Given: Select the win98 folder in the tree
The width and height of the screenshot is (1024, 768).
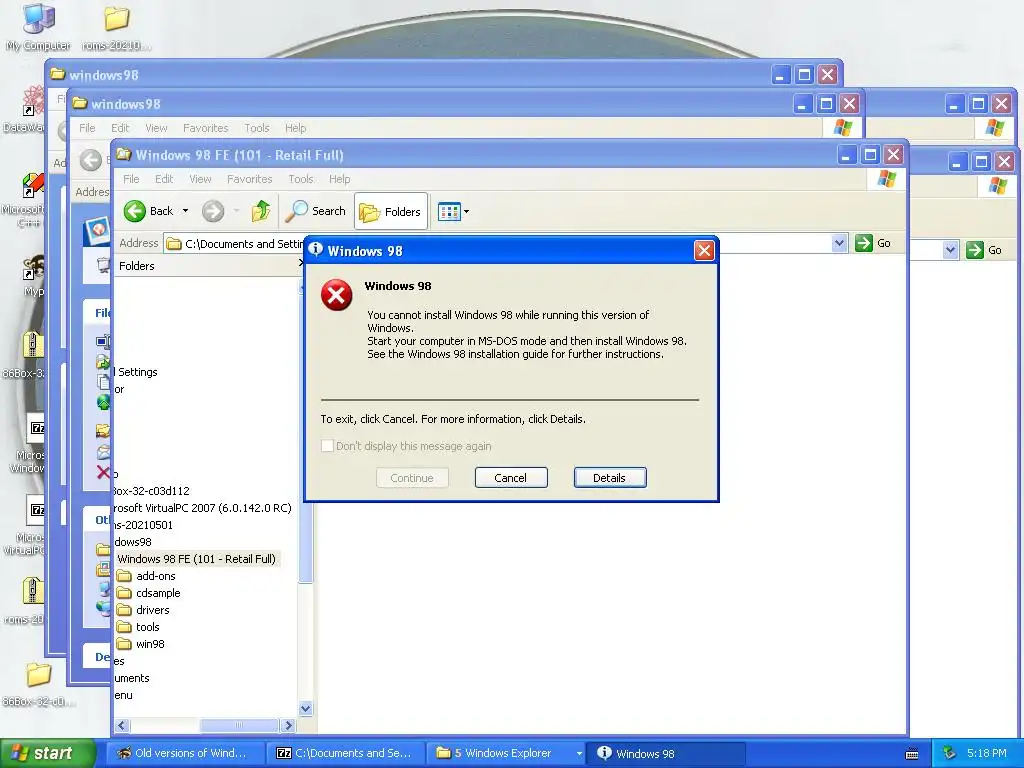Looking at the screenshot, I should 141,644.
